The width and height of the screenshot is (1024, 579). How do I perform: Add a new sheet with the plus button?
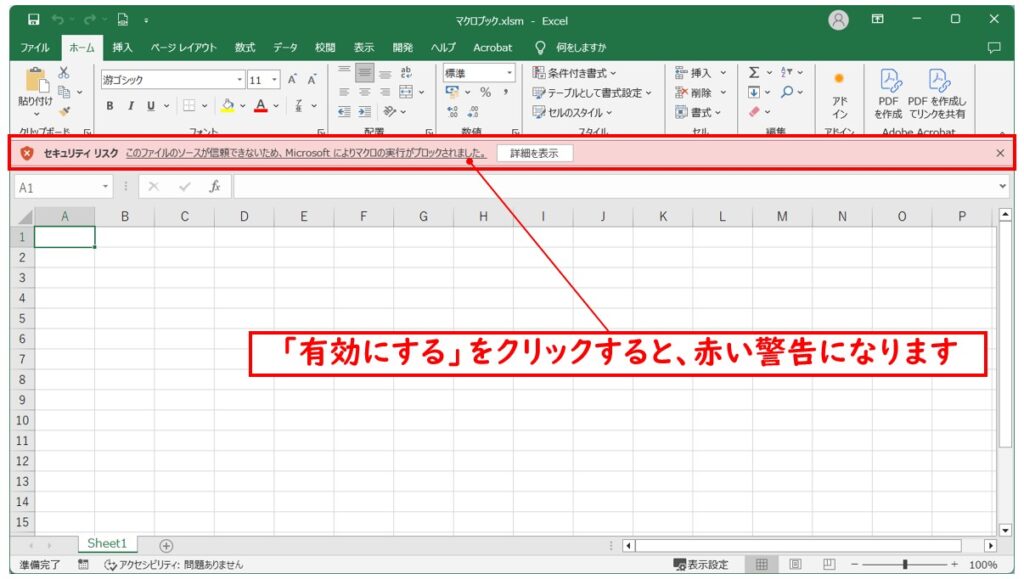(x=166, y=544)
